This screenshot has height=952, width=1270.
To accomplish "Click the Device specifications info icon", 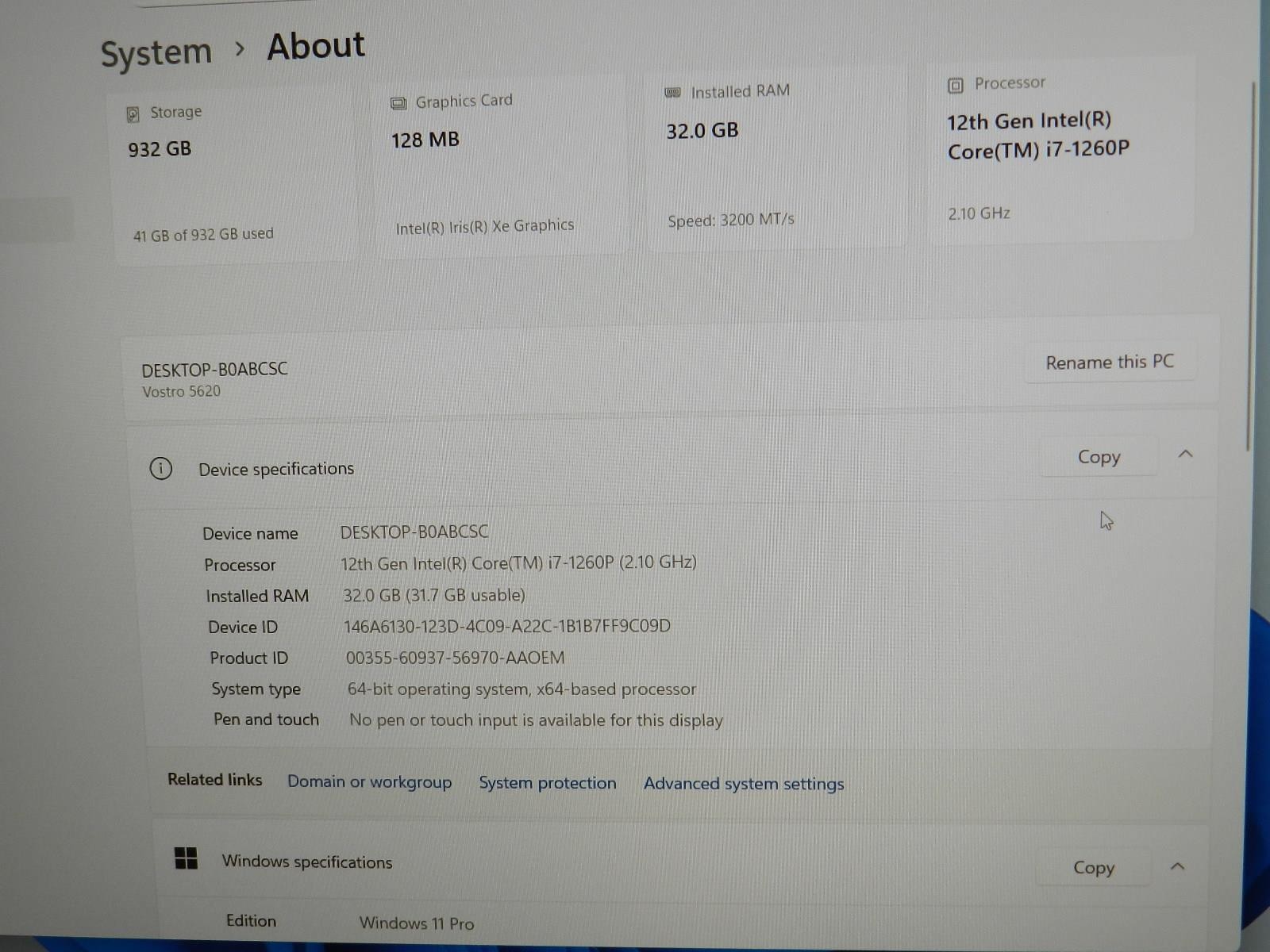I will 160,469.
